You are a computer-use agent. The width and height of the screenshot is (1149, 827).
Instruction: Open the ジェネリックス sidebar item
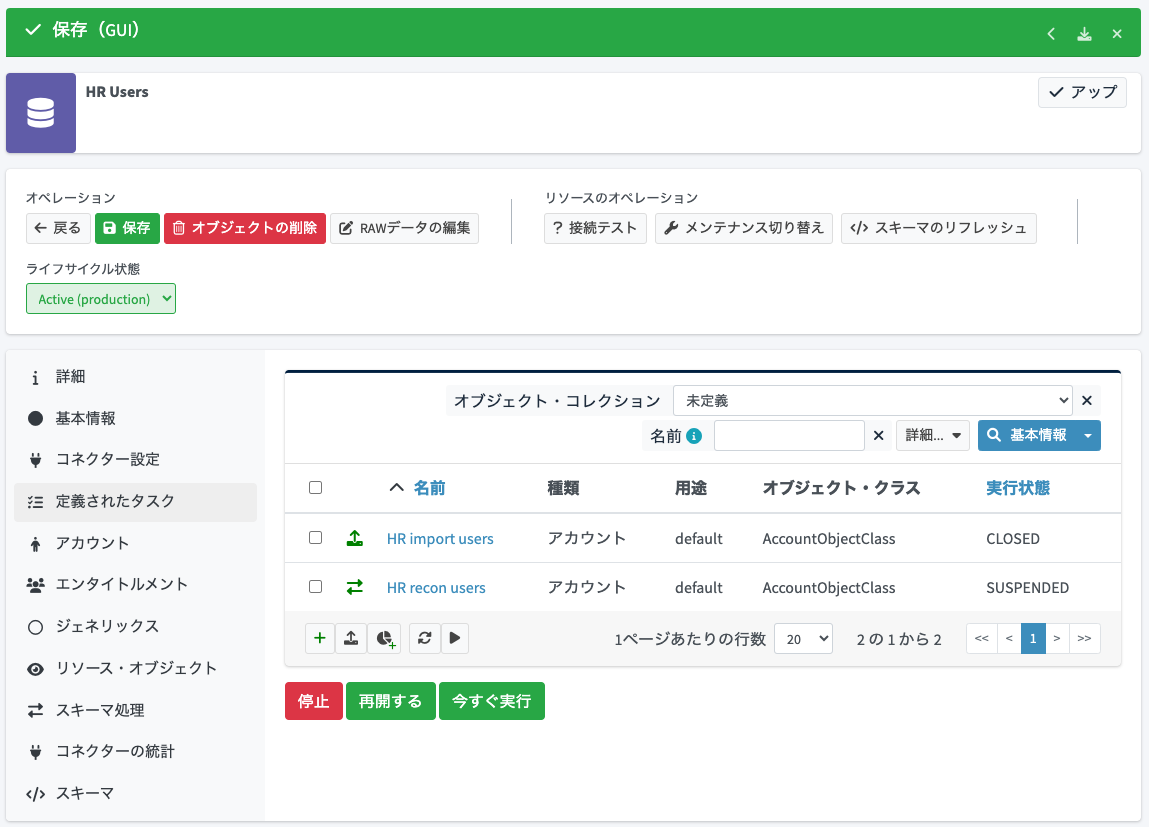click(x=136, y=626)
